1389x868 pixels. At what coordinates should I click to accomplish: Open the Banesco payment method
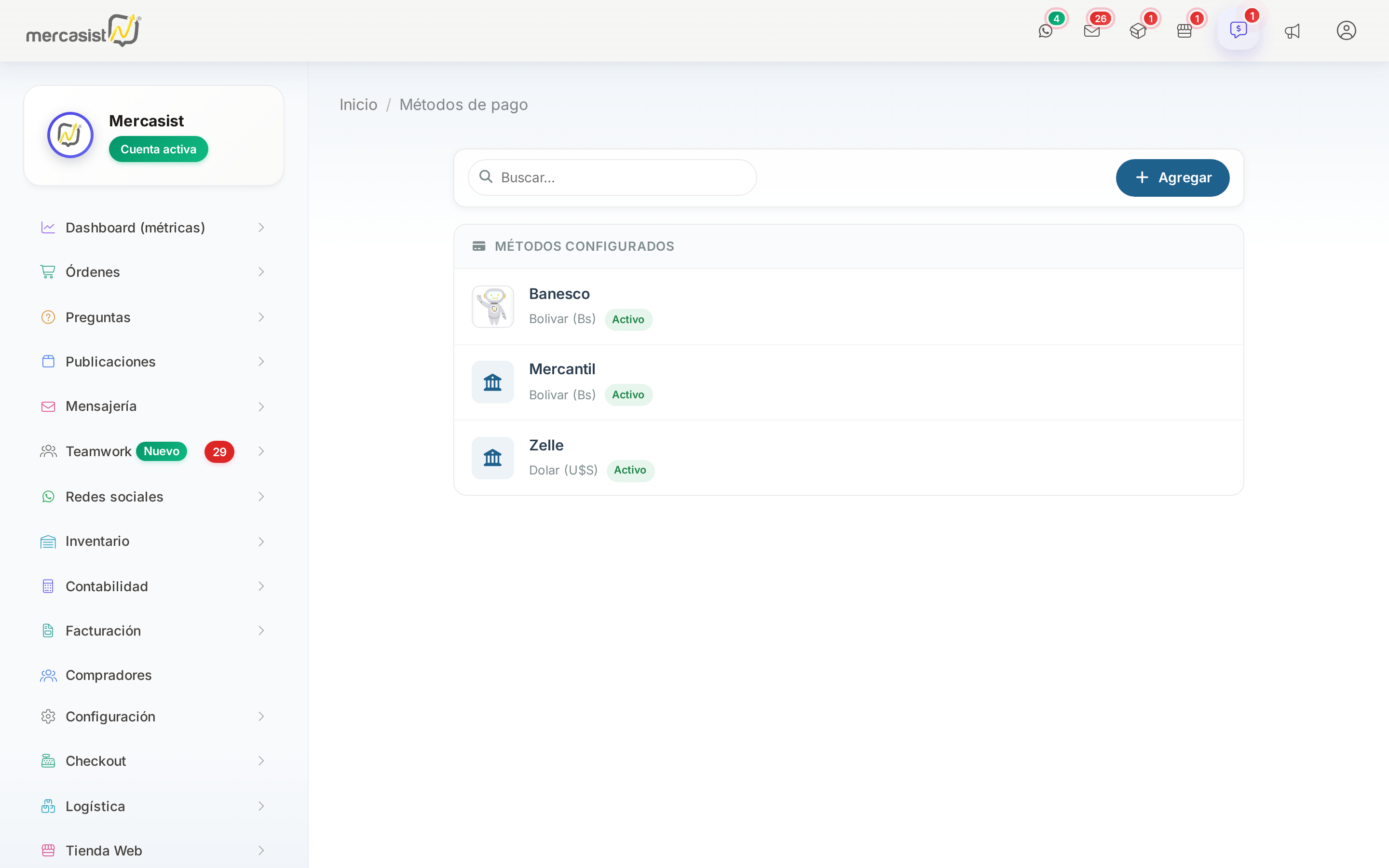coord(848,307)
